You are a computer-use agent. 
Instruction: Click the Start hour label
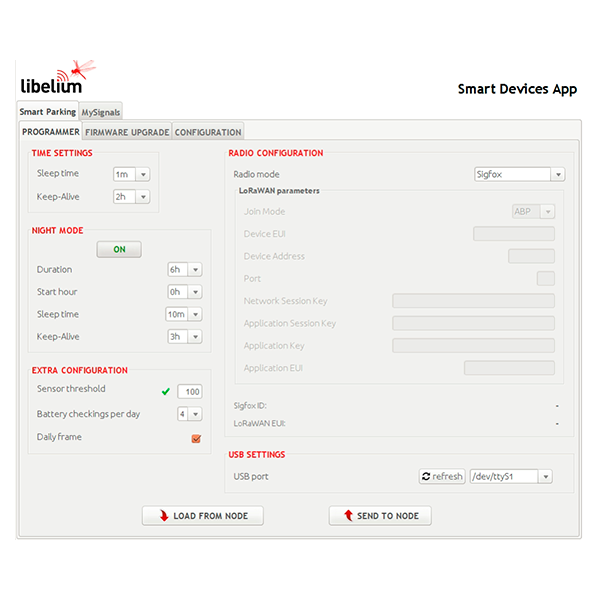coord(57,292)
